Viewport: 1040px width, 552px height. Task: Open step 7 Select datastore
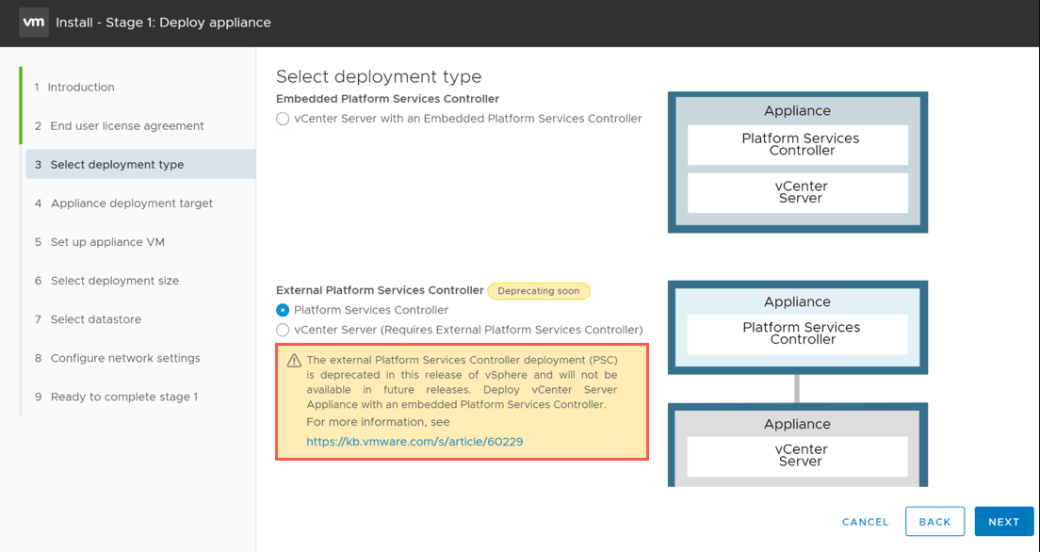coord(95,319)
